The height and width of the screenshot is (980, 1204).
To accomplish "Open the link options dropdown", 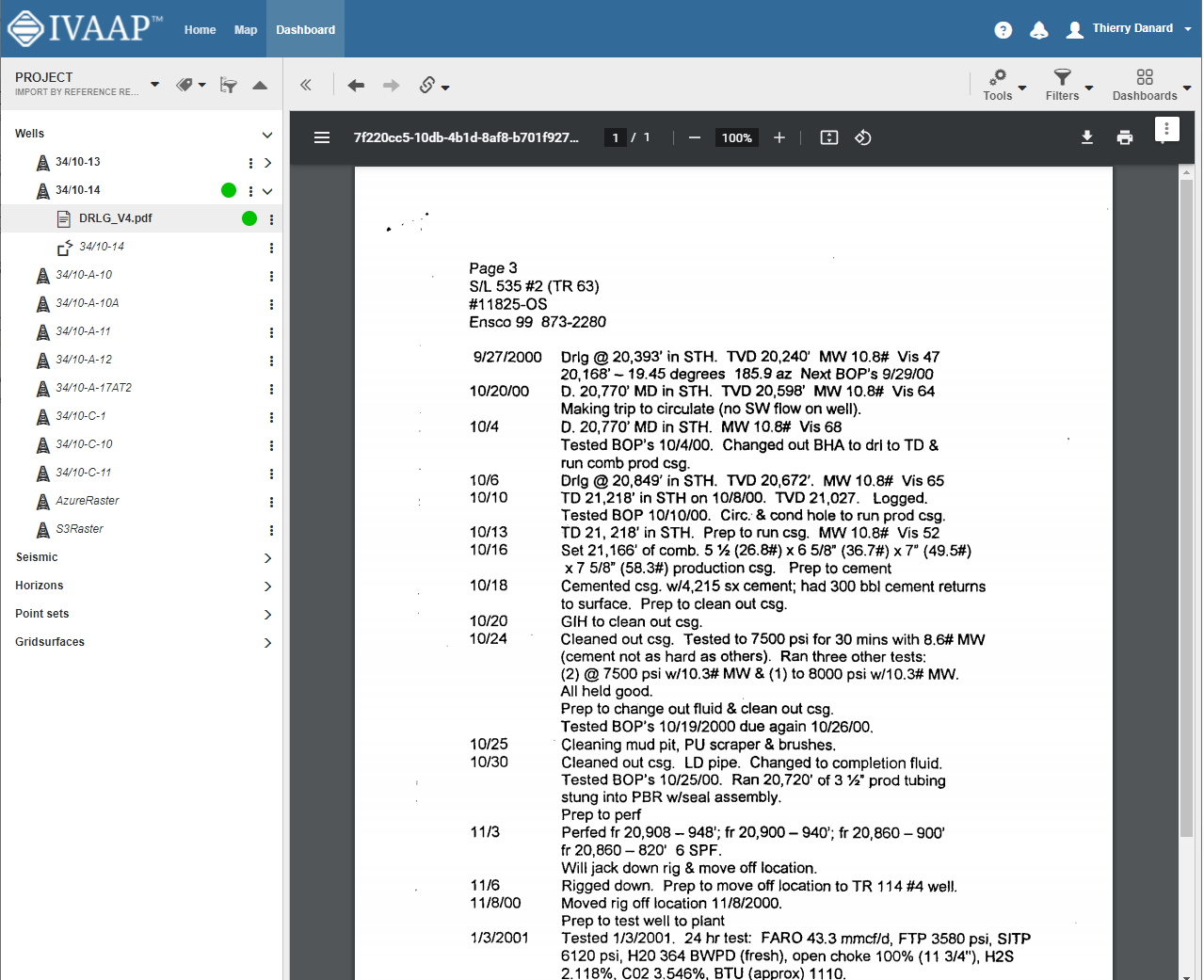I will pyautogui.click(x=434, y=85).
